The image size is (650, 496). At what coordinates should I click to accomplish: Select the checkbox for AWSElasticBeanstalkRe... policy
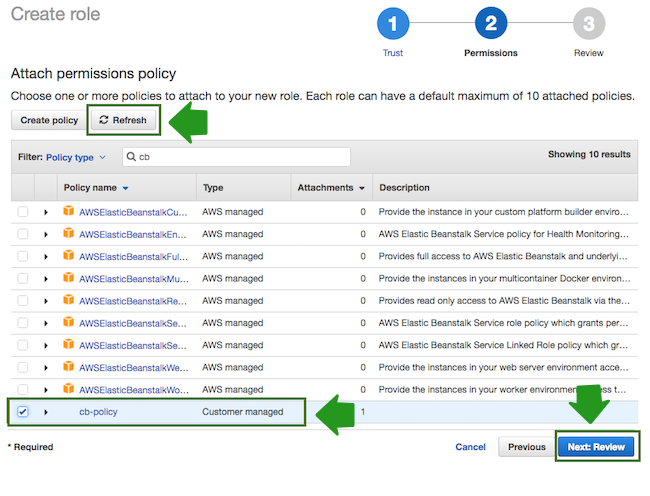pyautogui.click(x=23, y=300)
